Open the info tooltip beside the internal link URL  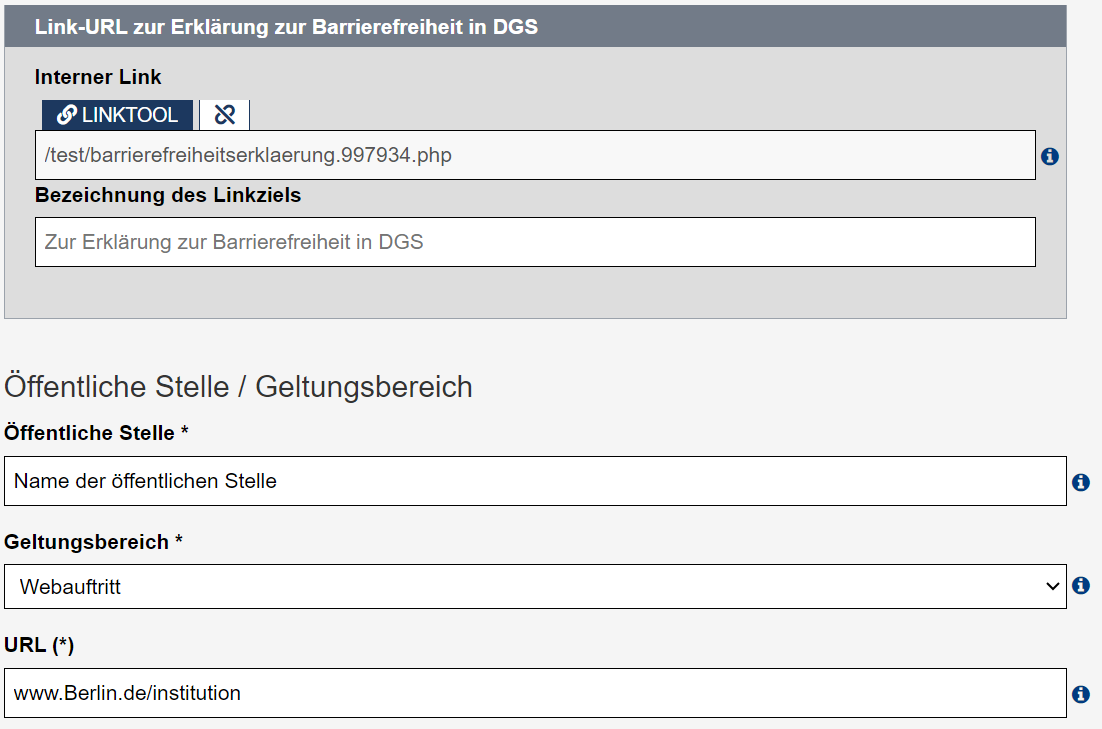(x=1049, y=155)
